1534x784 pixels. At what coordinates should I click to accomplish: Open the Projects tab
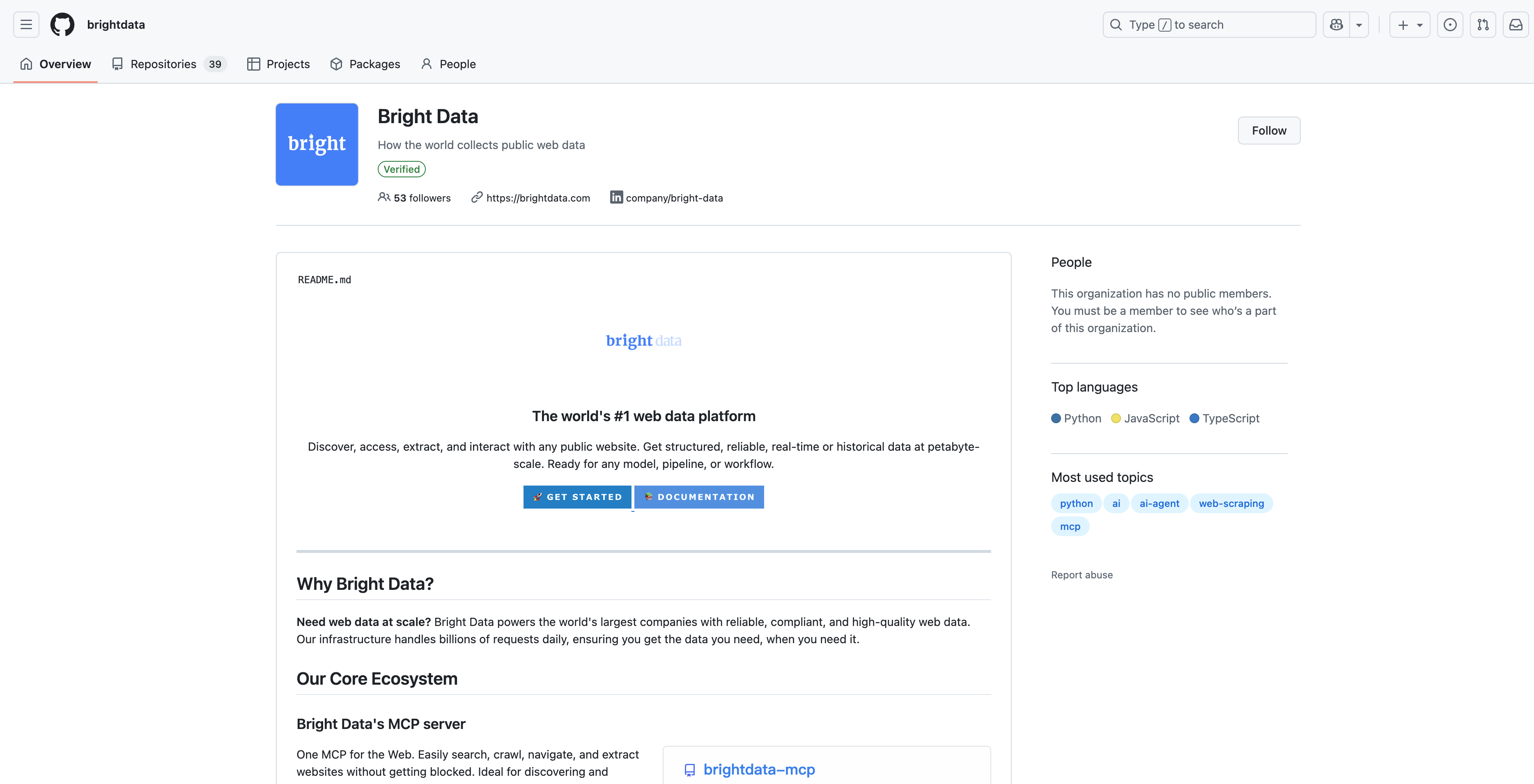click(x=278, y=64)
